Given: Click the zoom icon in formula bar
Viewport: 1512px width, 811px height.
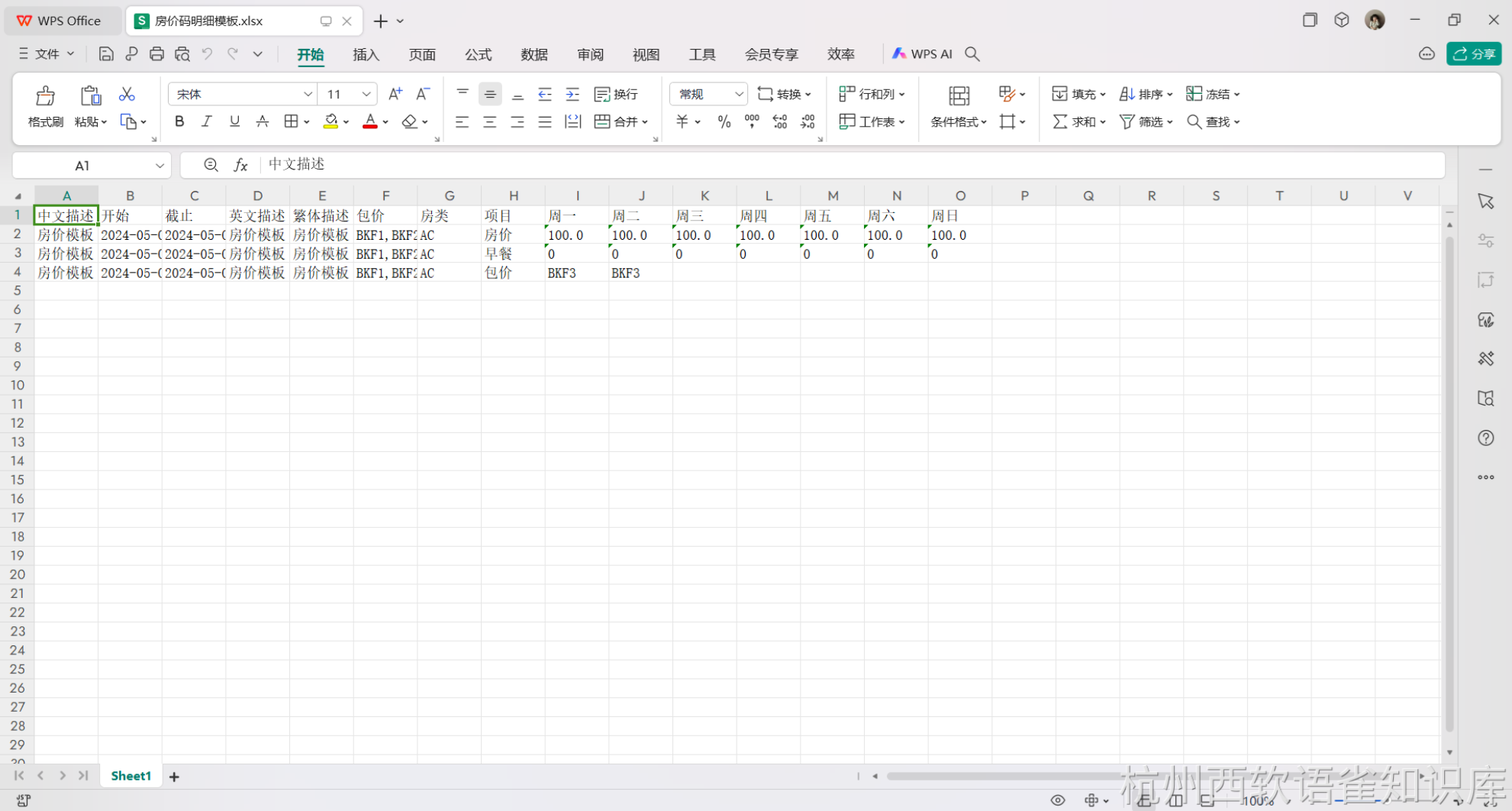Looking at the screenshot, I should tap(211, 165).
